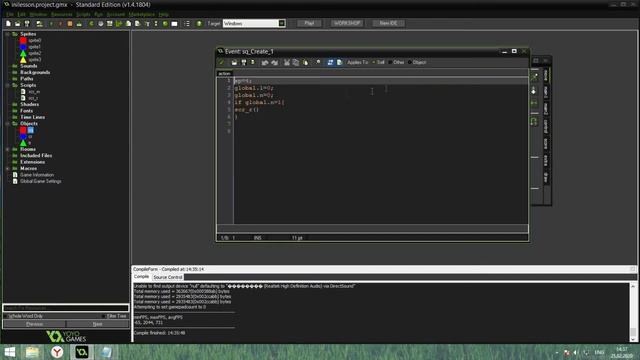Click the New IDE button
Viewport: 640px width, 360px height.
coord(388,23)
